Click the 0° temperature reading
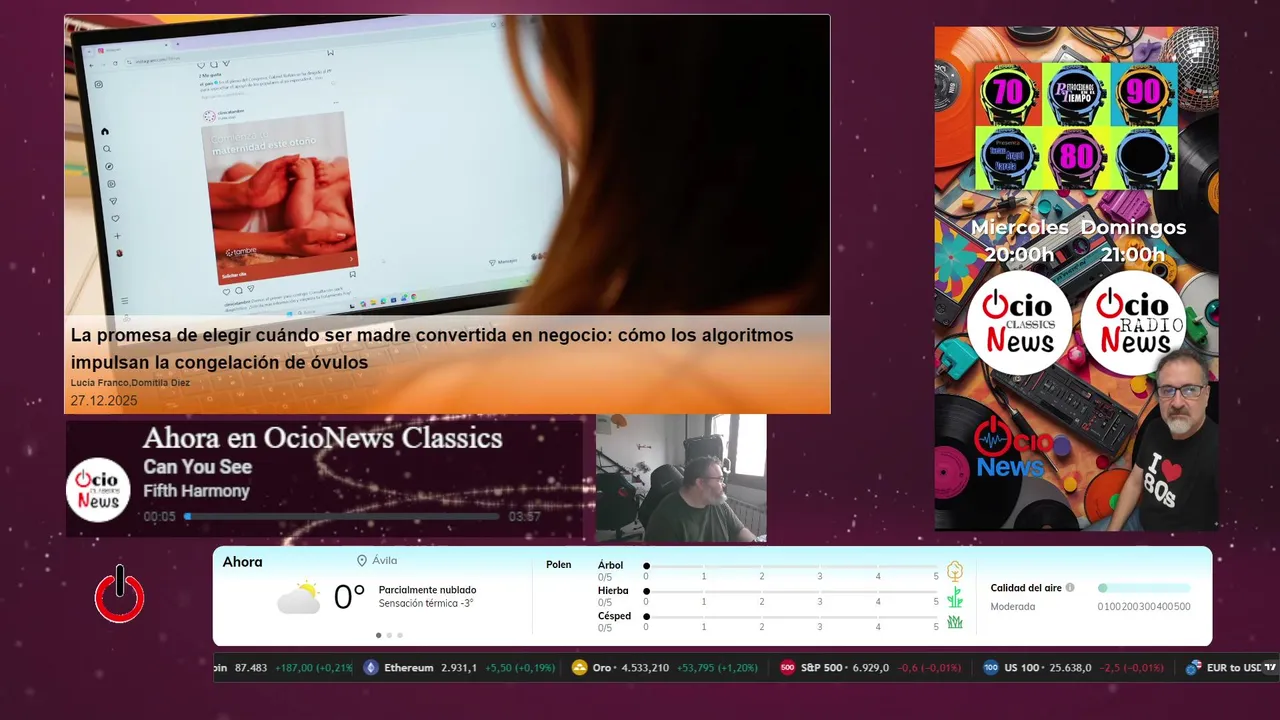The height and width of the screenshot is (720, 1280). [x=349, y=598]
